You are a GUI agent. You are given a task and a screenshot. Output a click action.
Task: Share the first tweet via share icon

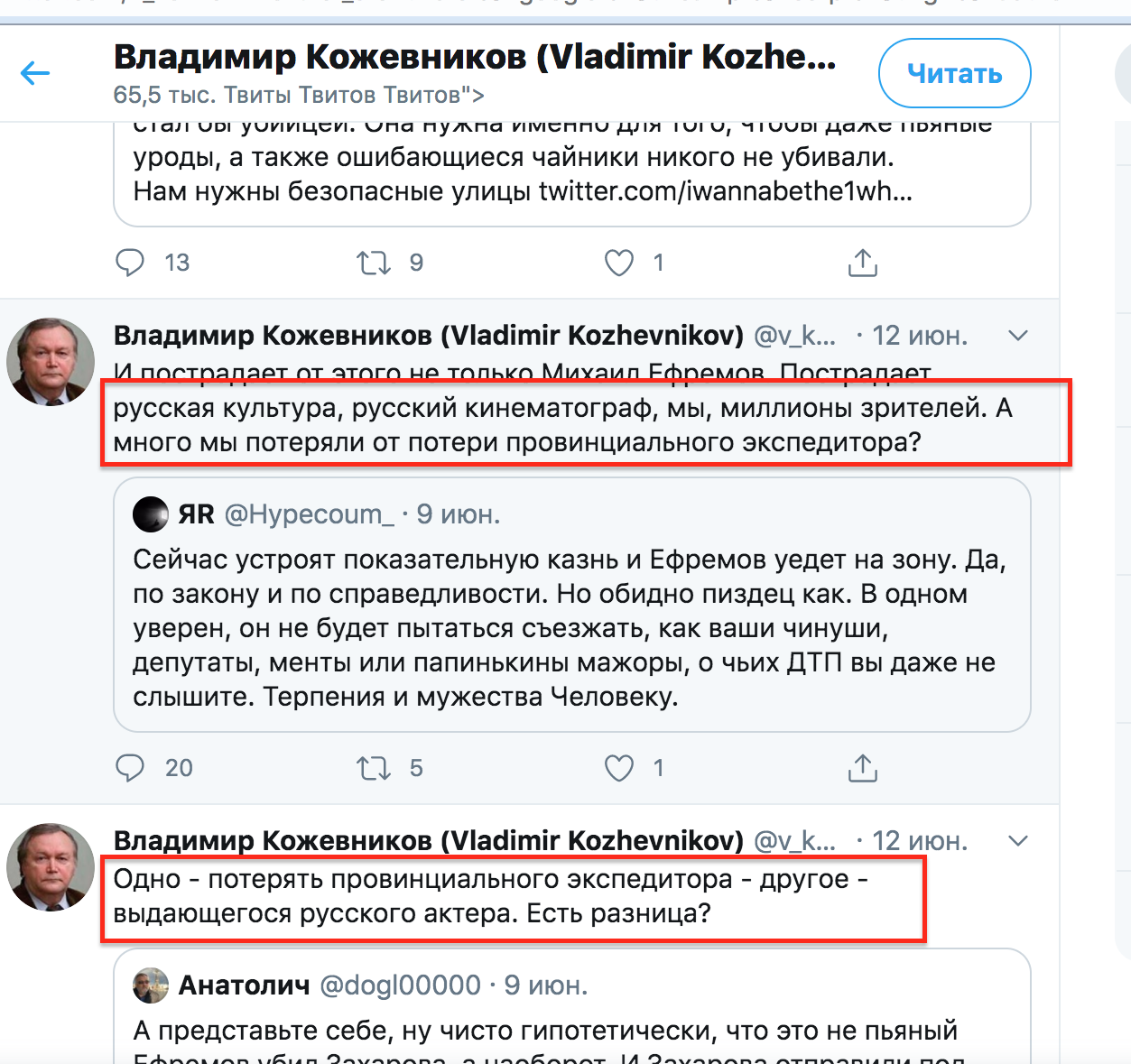point(862,263)
